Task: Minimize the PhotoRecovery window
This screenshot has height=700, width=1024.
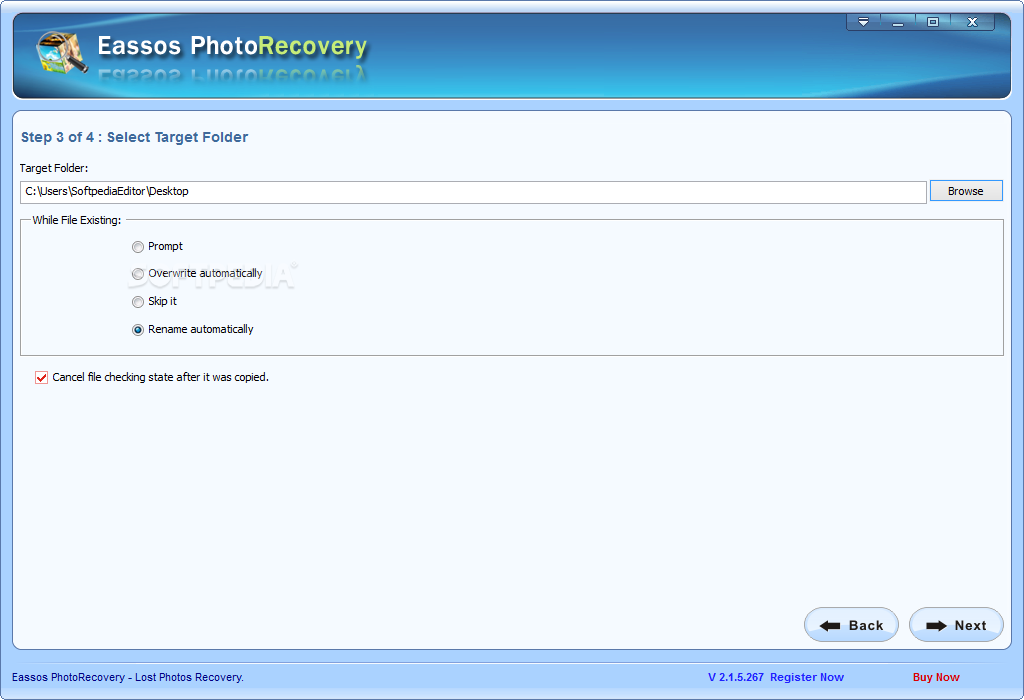Action: (898, 22)
